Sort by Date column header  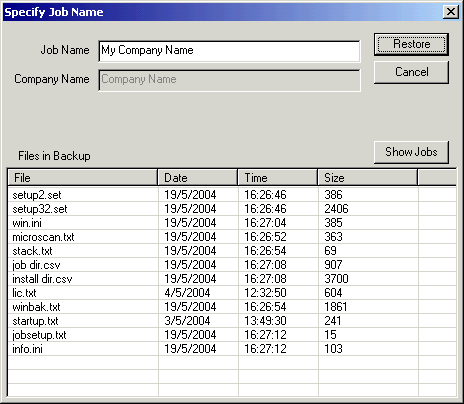click(x=197, y=177)
